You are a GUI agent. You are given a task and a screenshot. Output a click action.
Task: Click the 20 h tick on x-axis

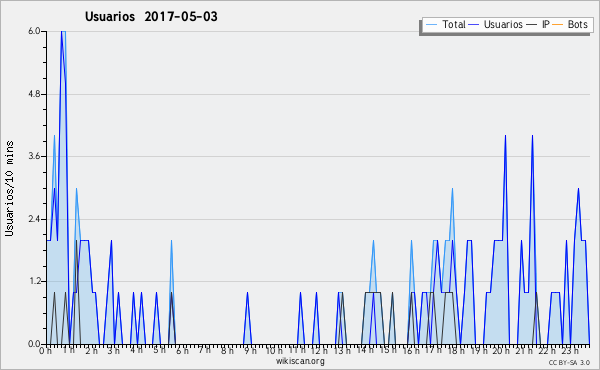coord(499,350)
